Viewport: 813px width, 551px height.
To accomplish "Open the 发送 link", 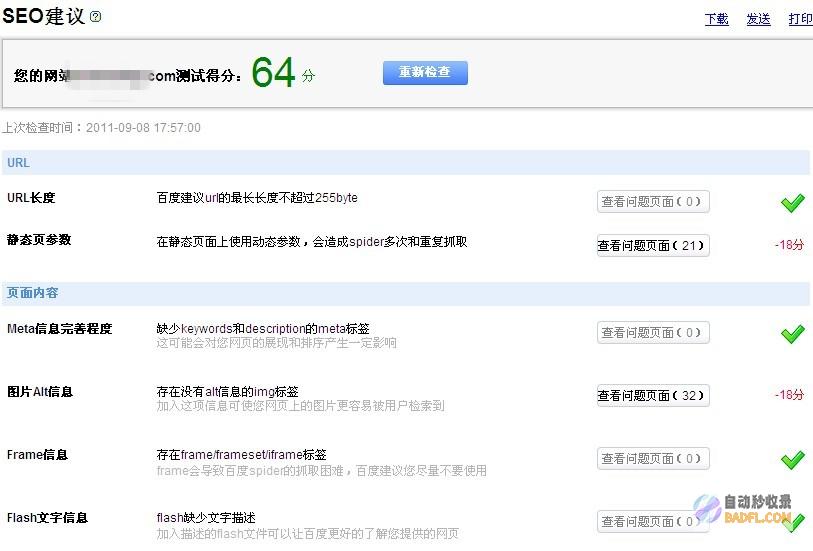I will 758,19.
